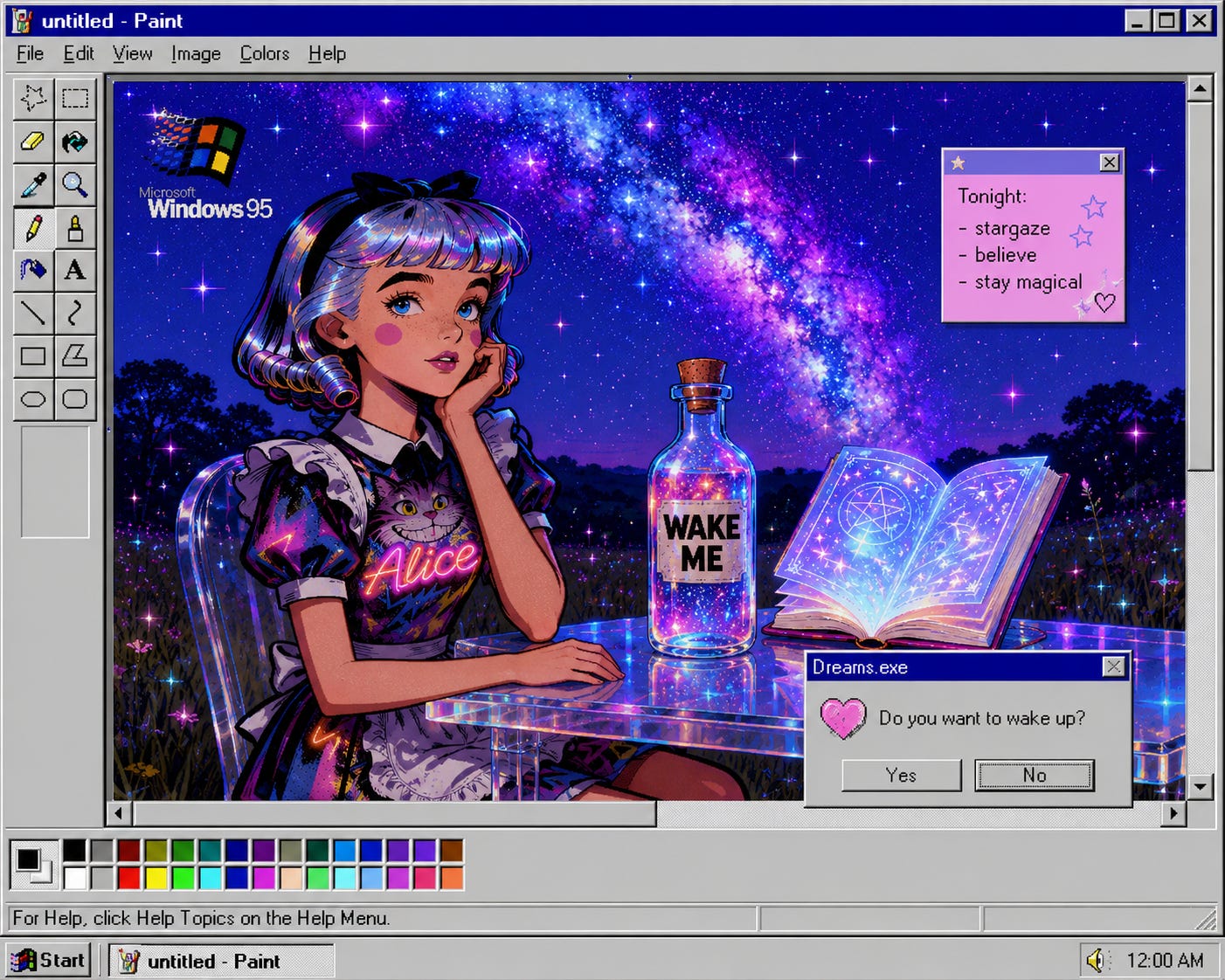Click the 12:00 AM taskbar clock
The height and width of the screenshot is (980, 1225).
click(x=1165, y=961)
